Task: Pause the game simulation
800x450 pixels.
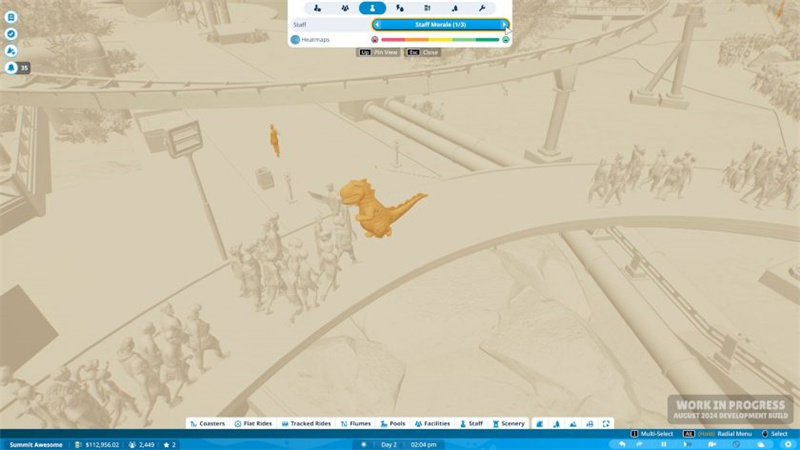Action: pyautogui.click(x=664, y=444)
